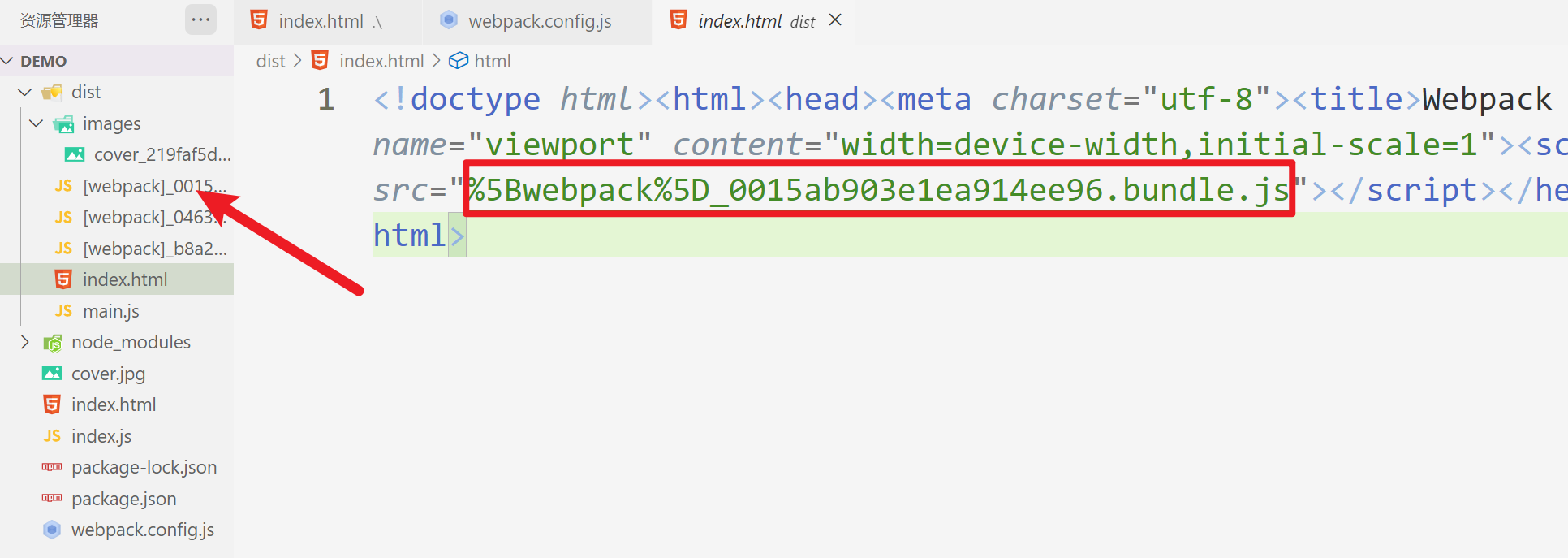Viewport: 1568px width, 558px height.
Task: Switch to the webpack.config.js tab
Action: click(x=540, y=21)
